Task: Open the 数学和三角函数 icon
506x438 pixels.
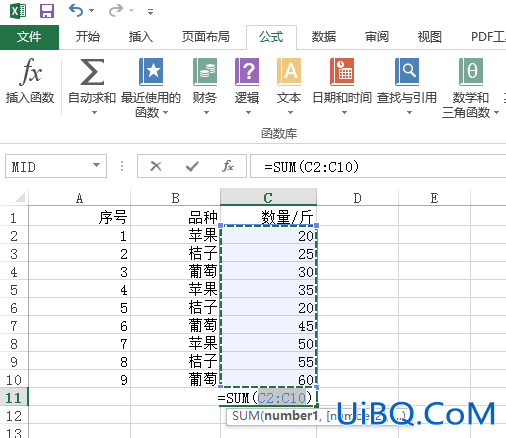Action: pyautogui.click(x=471, y=72)
